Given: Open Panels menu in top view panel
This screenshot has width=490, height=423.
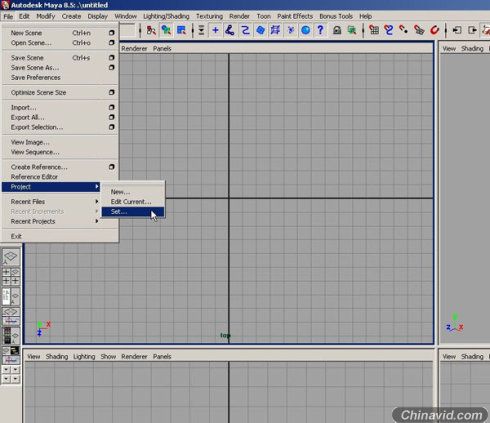Looking at the screenshot, I should (x=162, y=49).
